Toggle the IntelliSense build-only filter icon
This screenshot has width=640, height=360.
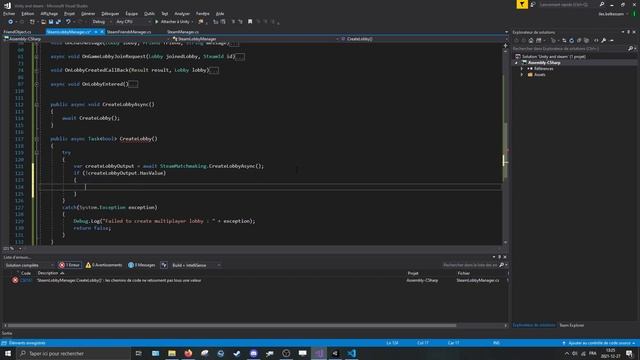(x=164, y=265)
